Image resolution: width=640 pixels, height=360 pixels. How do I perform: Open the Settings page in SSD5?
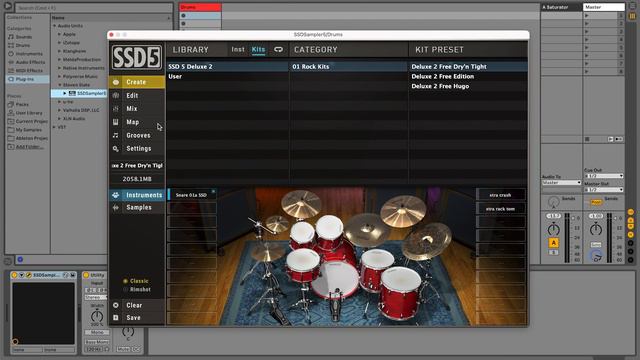point(137,149)
